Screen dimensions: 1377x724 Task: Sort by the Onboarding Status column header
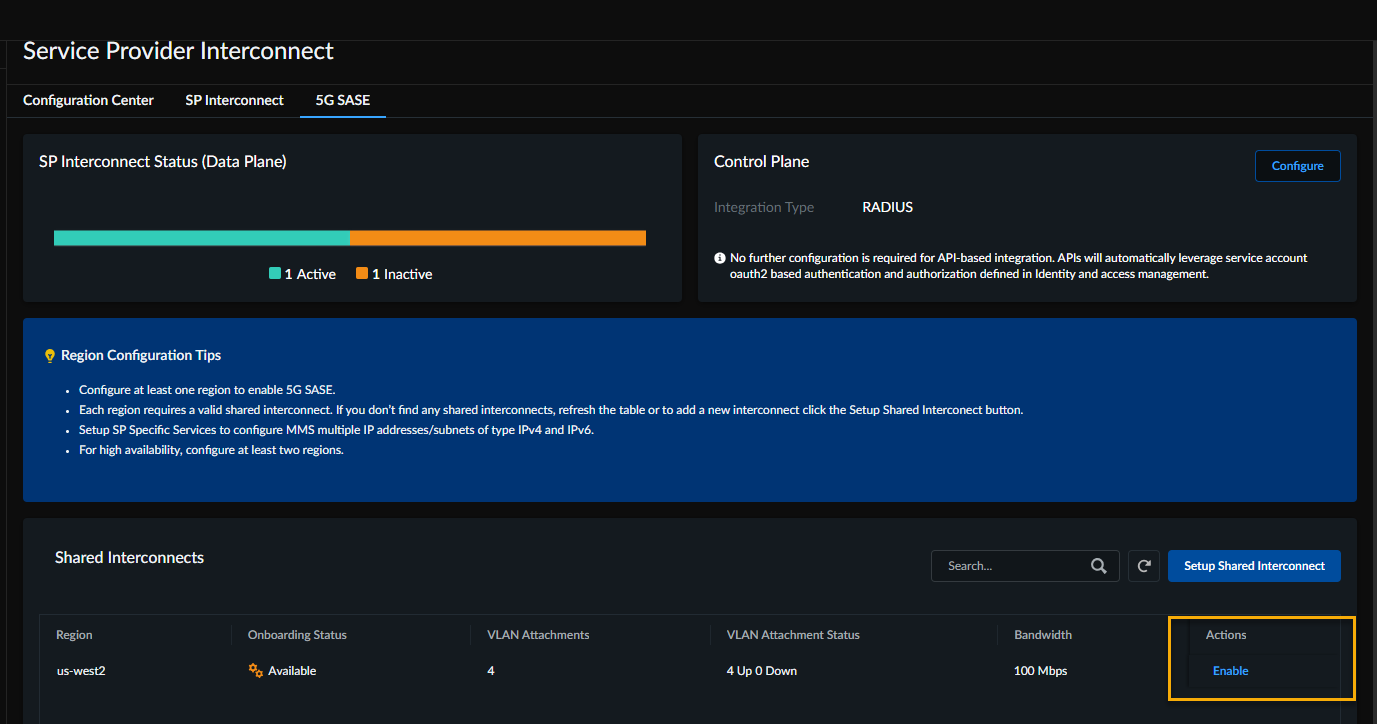297,635
